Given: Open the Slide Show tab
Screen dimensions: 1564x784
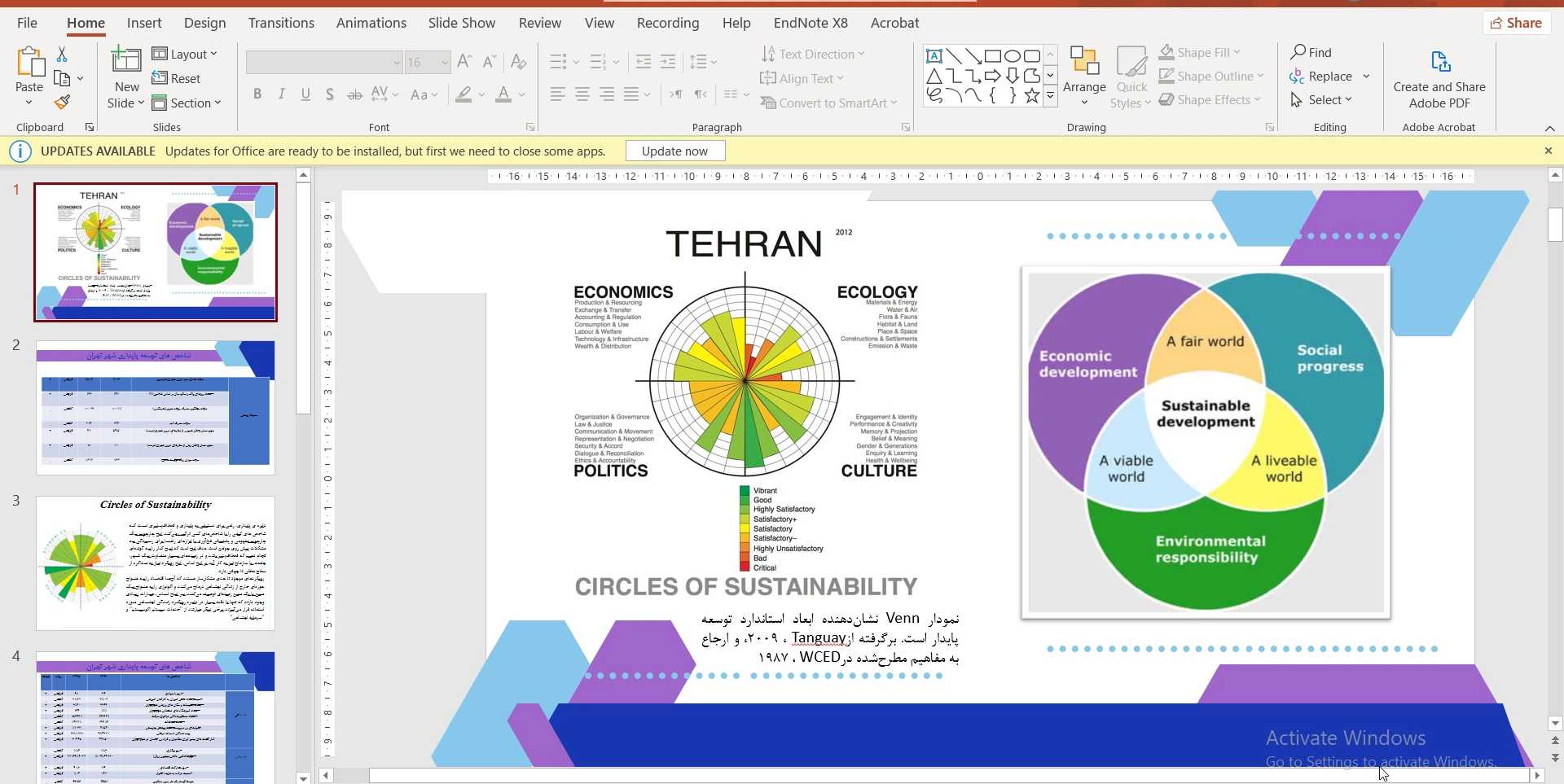Looking at the screenshot, I should click(x=461, y=23).
